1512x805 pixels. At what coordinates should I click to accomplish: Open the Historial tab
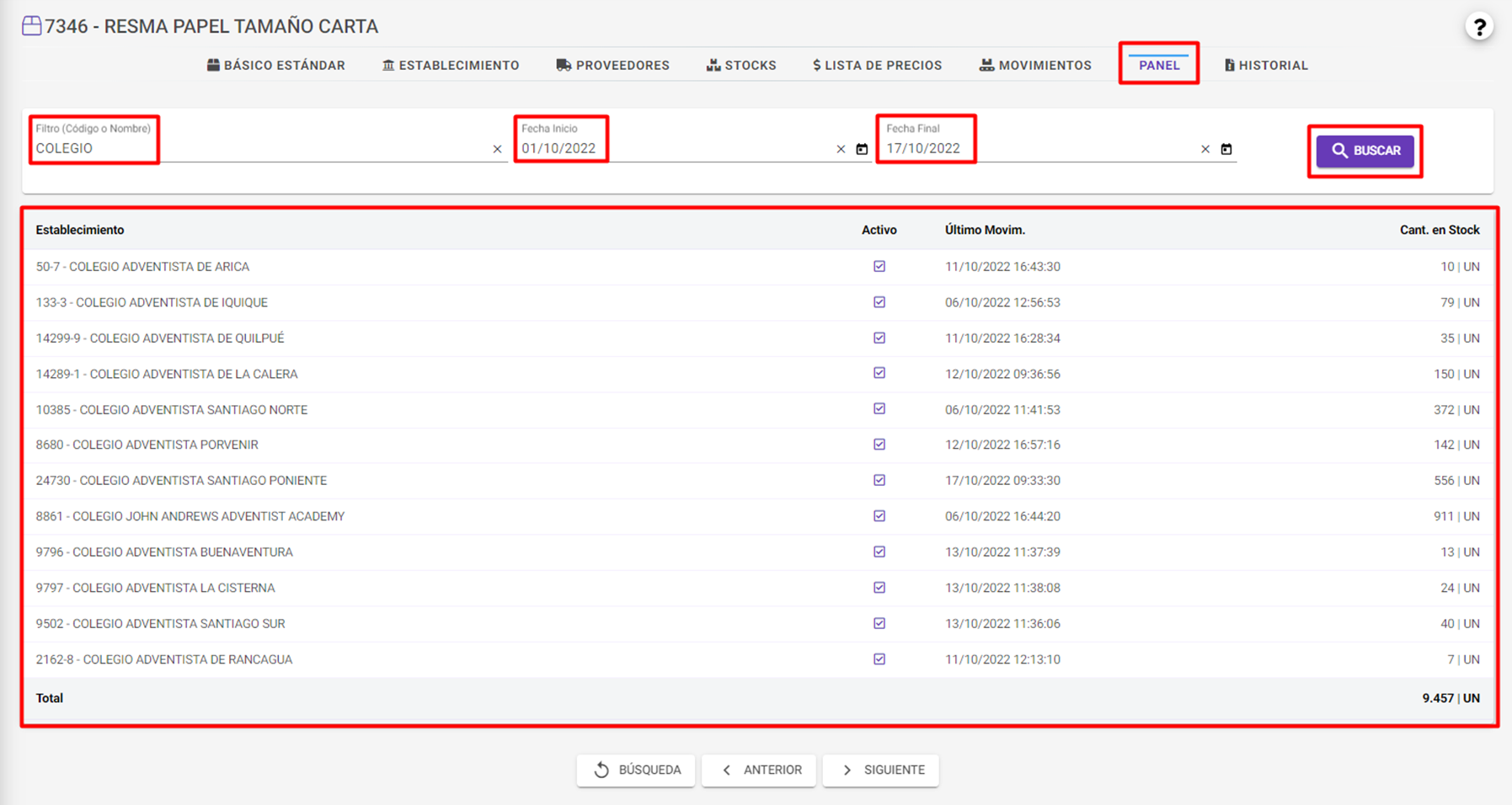coord(1266,65)
